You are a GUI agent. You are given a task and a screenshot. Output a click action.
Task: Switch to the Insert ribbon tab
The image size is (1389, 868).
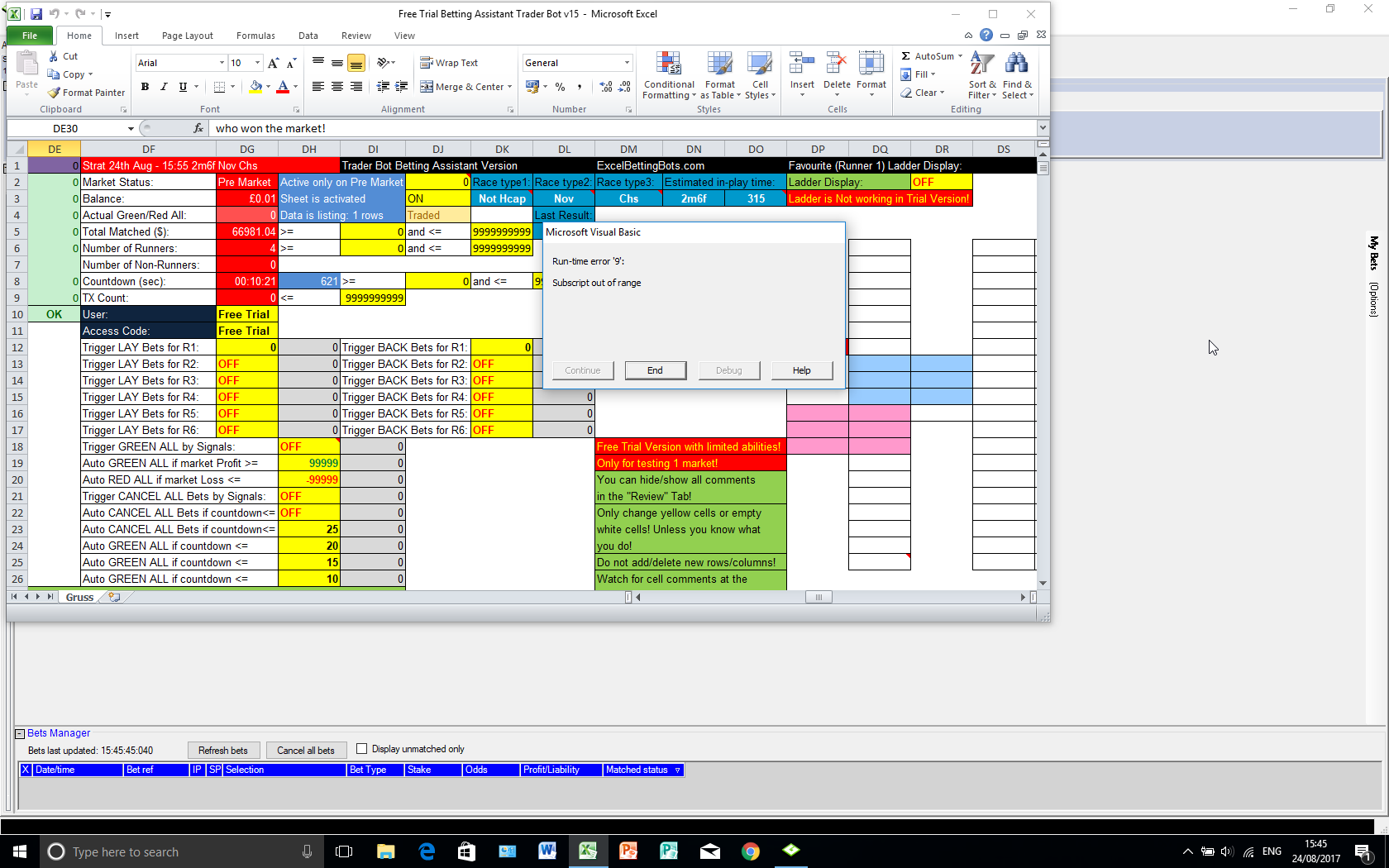(126, 36)
